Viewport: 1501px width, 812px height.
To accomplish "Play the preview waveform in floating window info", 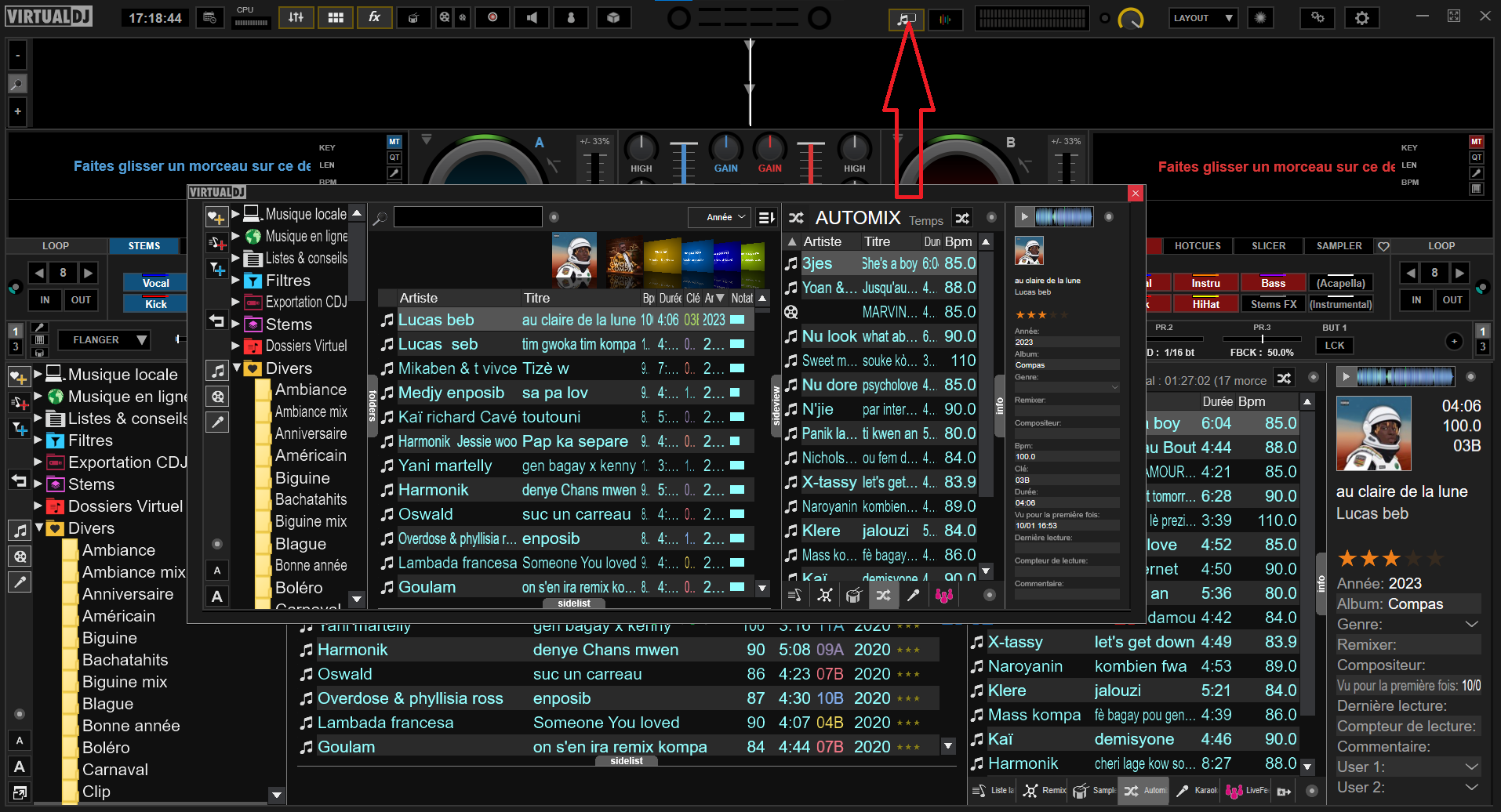I will point(1023,217).
